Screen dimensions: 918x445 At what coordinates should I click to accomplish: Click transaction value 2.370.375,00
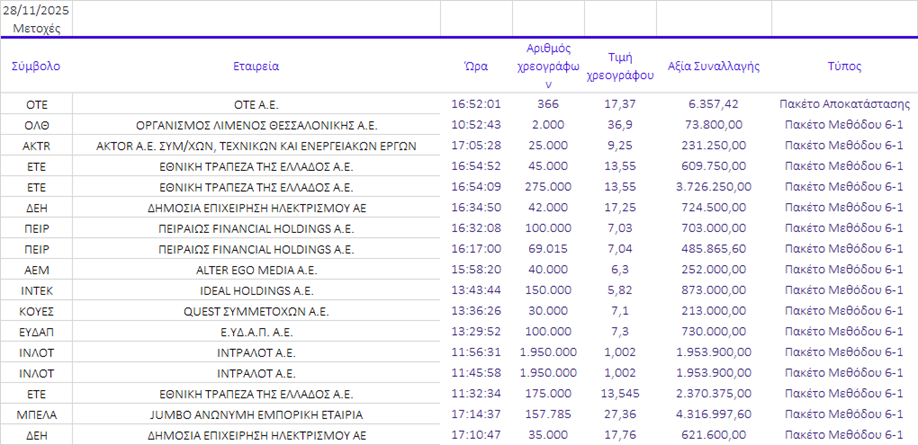[714, 393]
